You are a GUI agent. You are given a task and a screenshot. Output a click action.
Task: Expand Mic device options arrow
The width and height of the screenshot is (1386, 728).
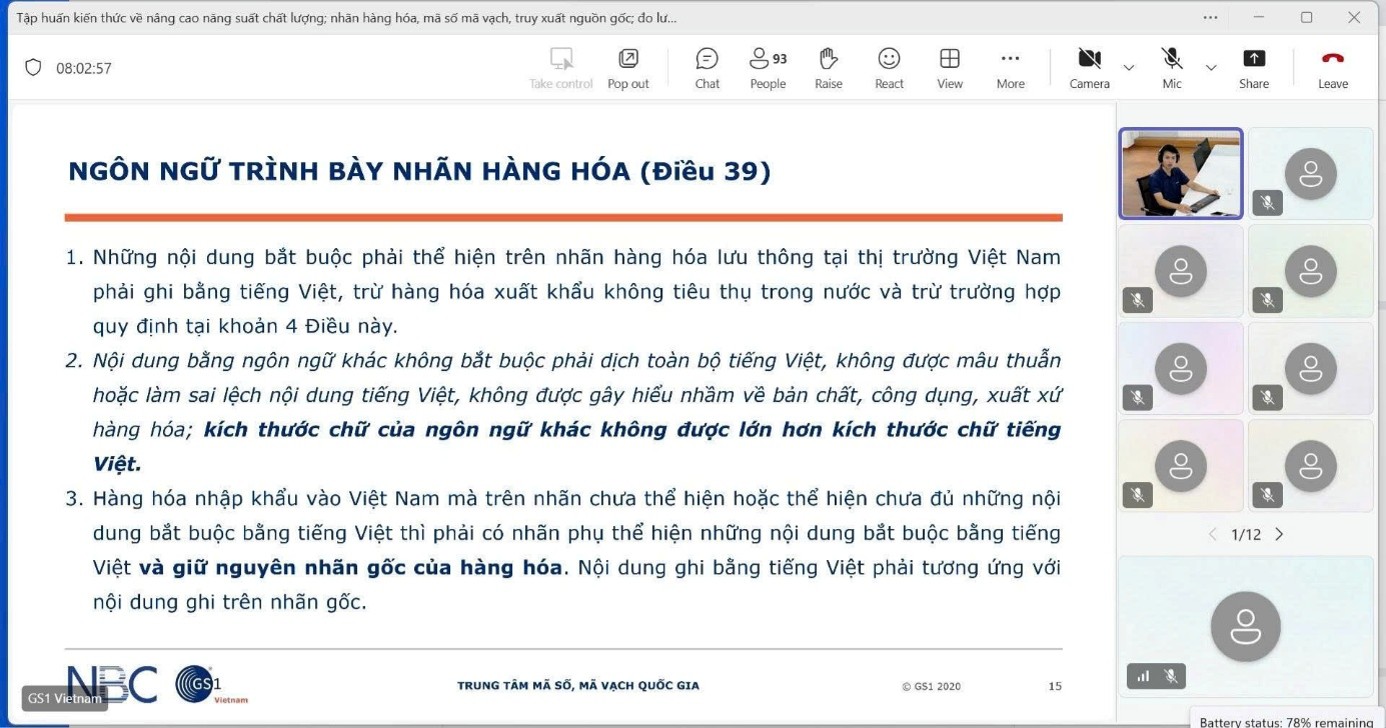coord(1211,68)
